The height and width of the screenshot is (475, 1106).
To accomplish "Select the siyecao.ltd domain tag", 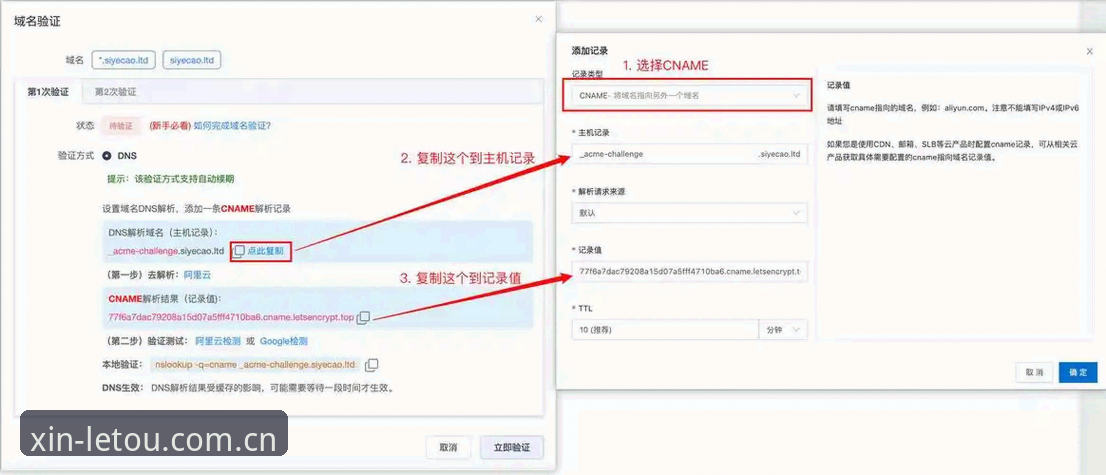I will [x=192, y=61].
